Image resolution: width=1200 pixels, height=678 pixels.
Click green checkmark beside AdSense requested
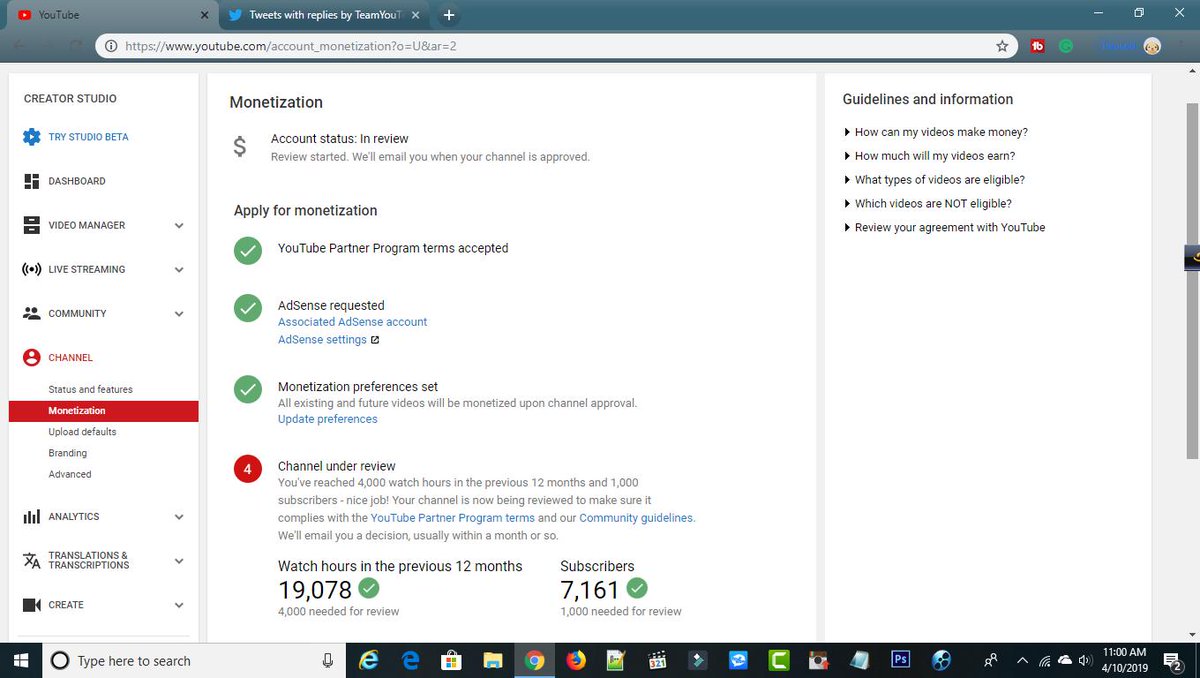(x=248, y=308)
